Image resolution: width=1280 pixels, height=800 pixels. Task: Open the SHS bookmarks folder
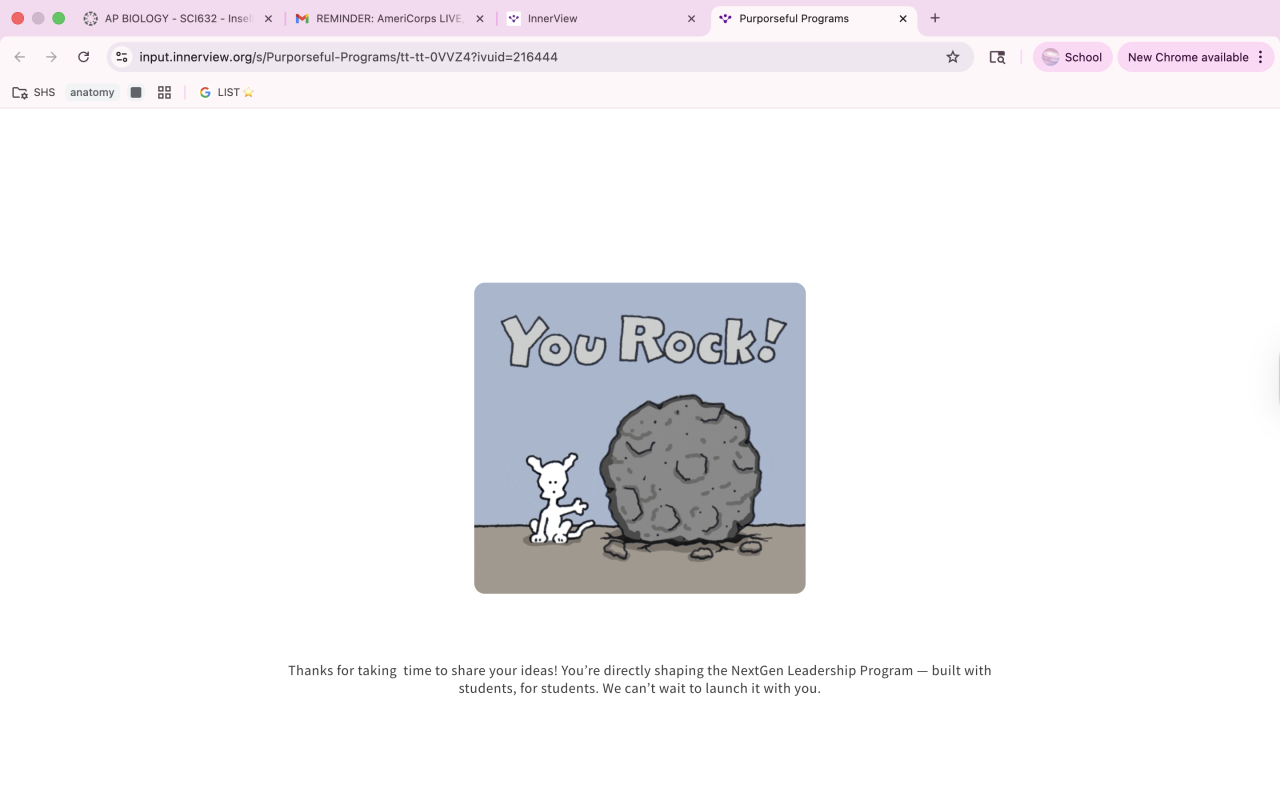tap(34, 92)
